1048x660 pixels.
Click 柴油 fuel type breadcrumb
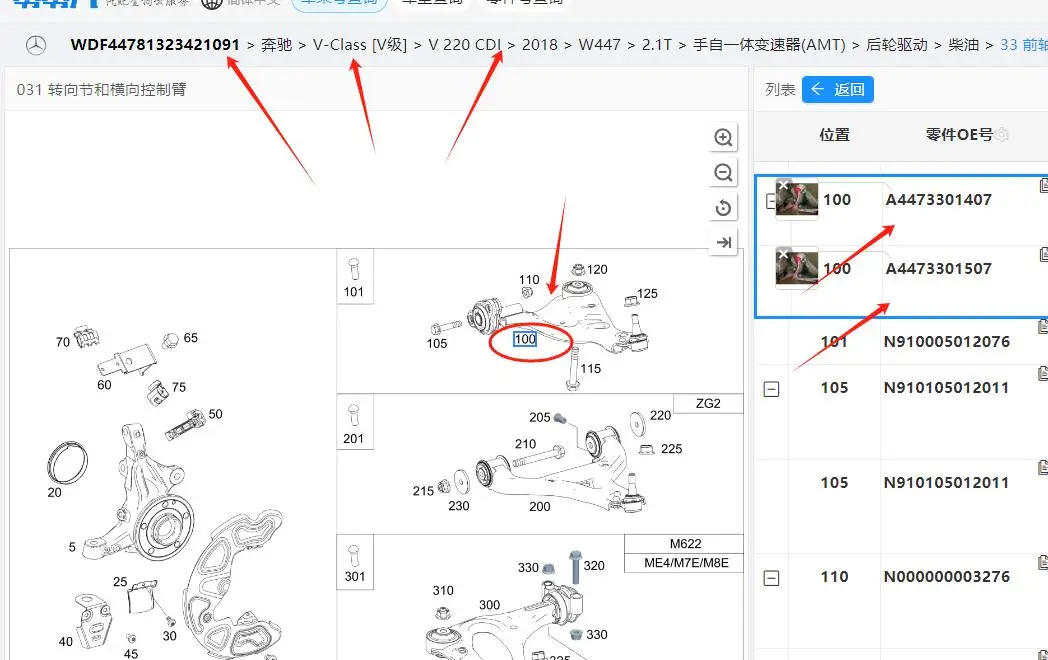click(964, 45)
